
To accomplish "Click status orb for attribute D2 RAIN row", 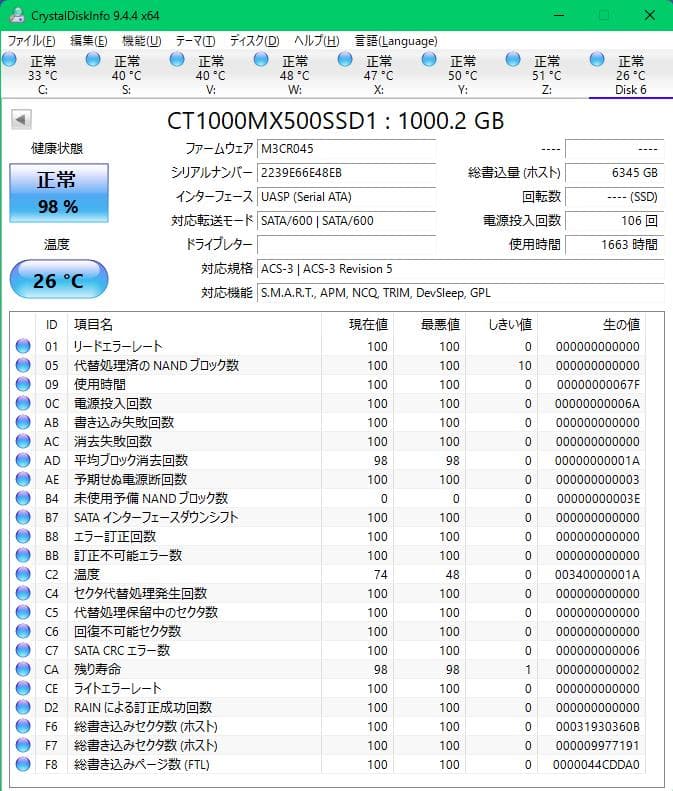I will [23, 707].
